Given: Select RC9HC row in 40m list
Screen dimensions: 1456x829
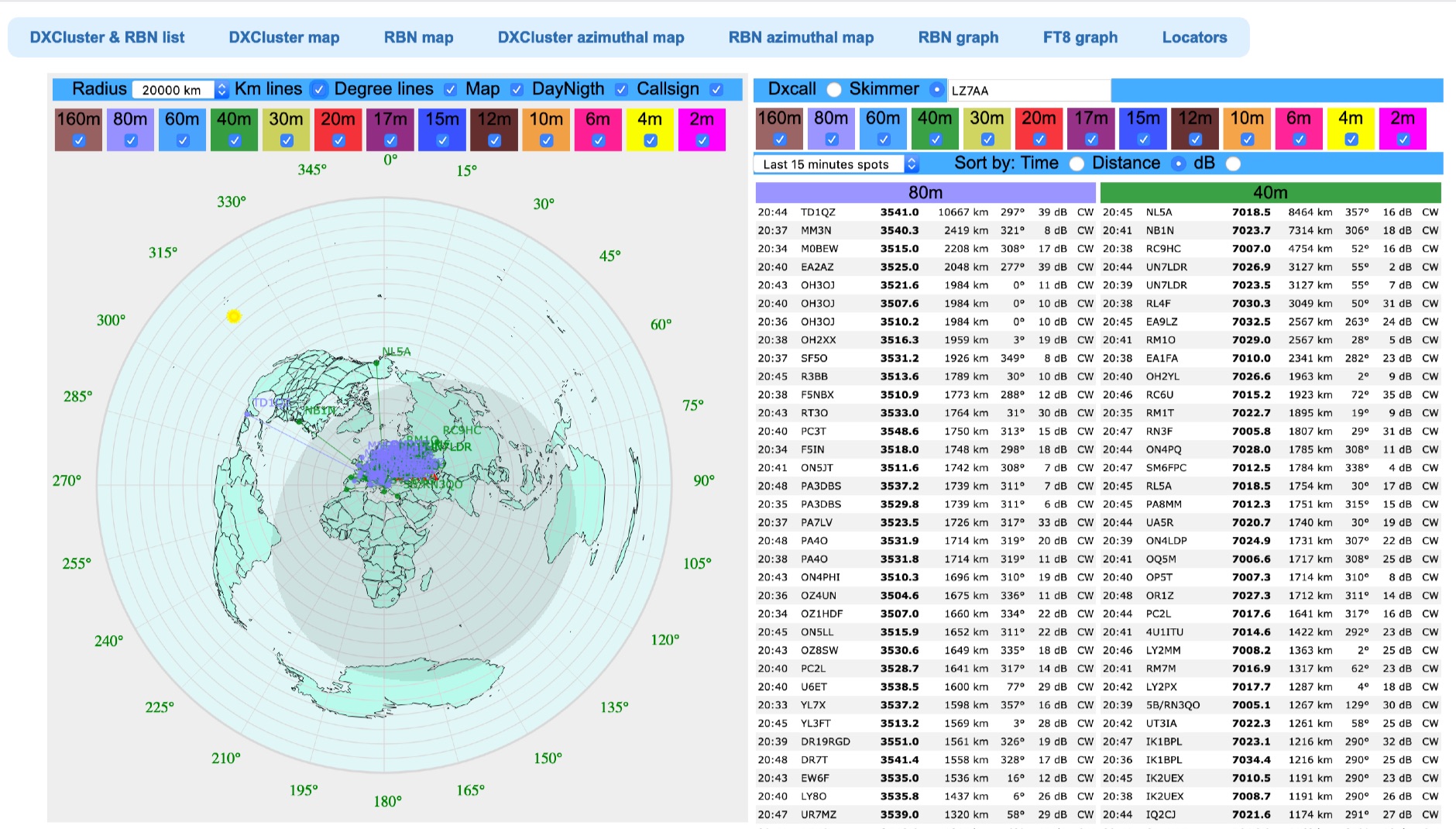Looking at the screenshot, I should [1271, 249].
